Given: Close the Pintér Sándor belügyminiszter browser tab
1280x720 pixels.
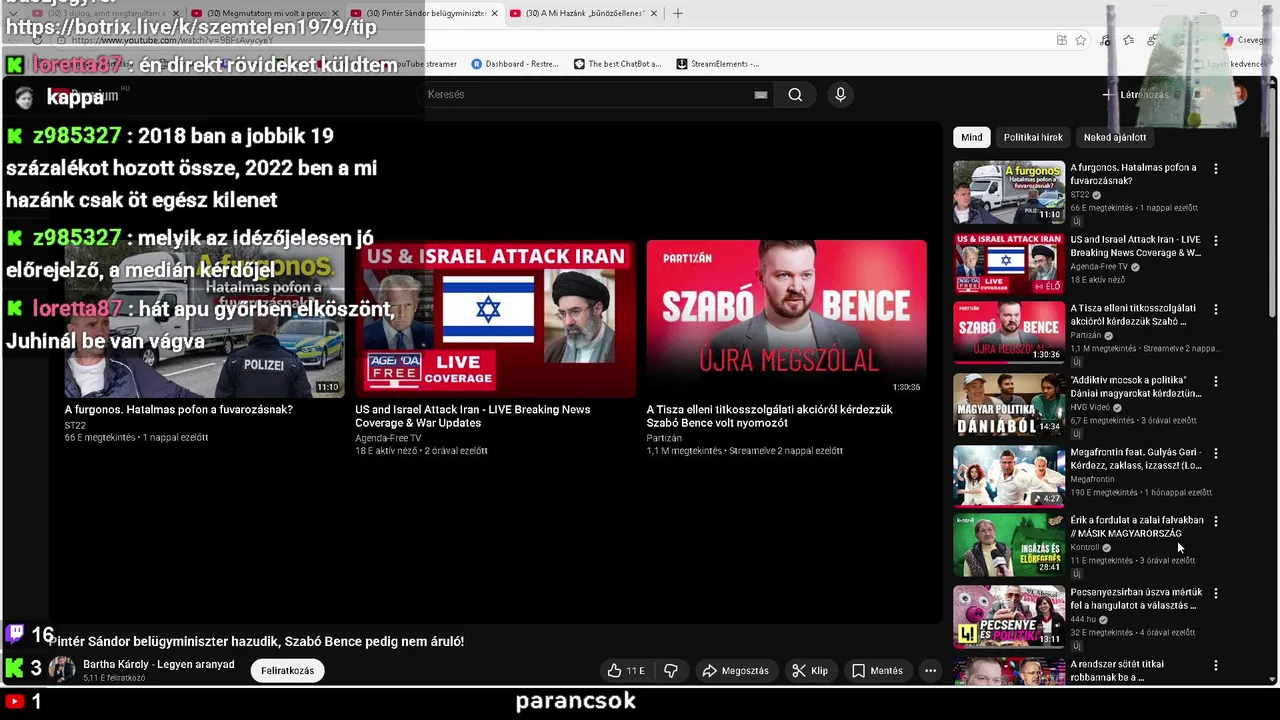Looking at the screenshot, I should (x=494, y=13).
